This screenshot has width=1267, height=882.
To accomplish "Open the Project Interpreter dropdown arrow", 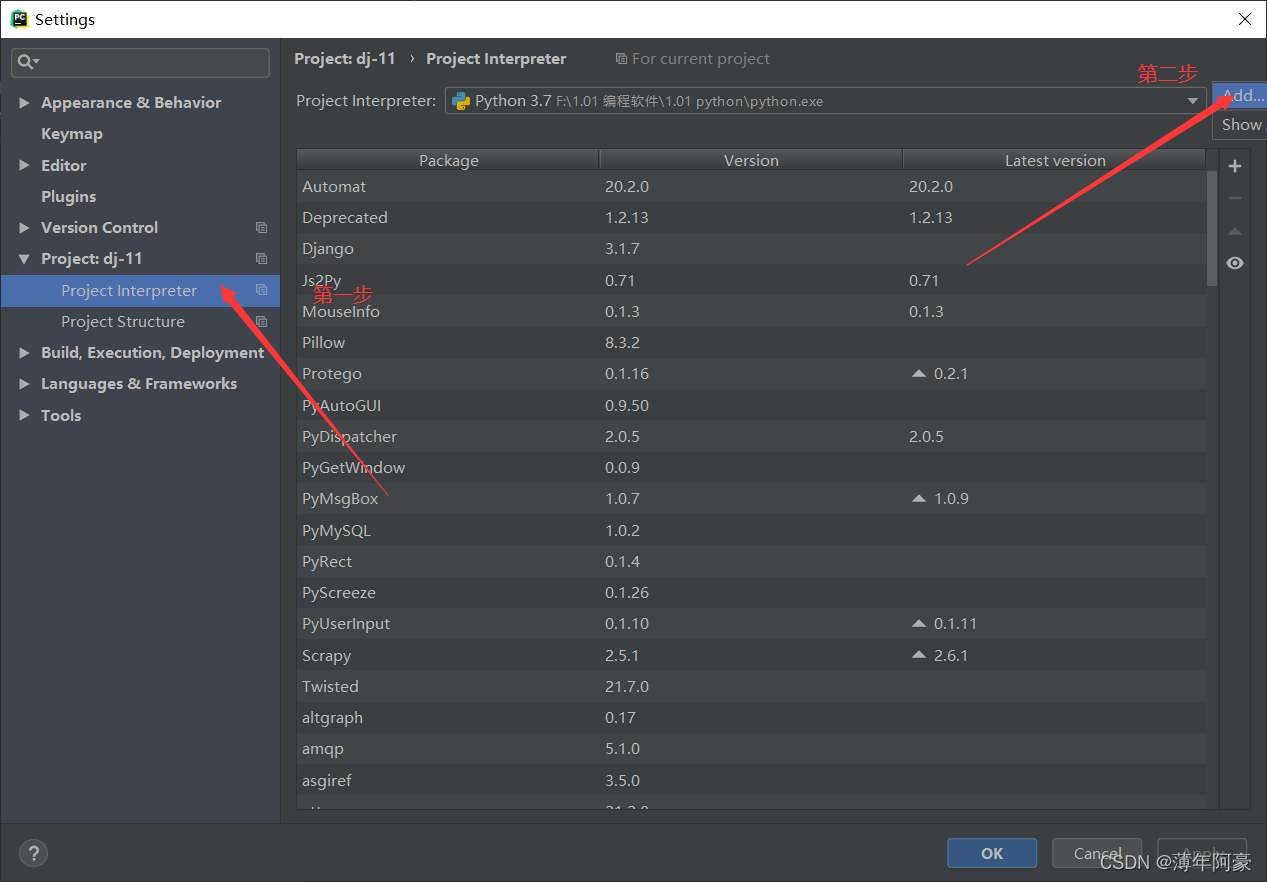I will [x=1192, y=101].
